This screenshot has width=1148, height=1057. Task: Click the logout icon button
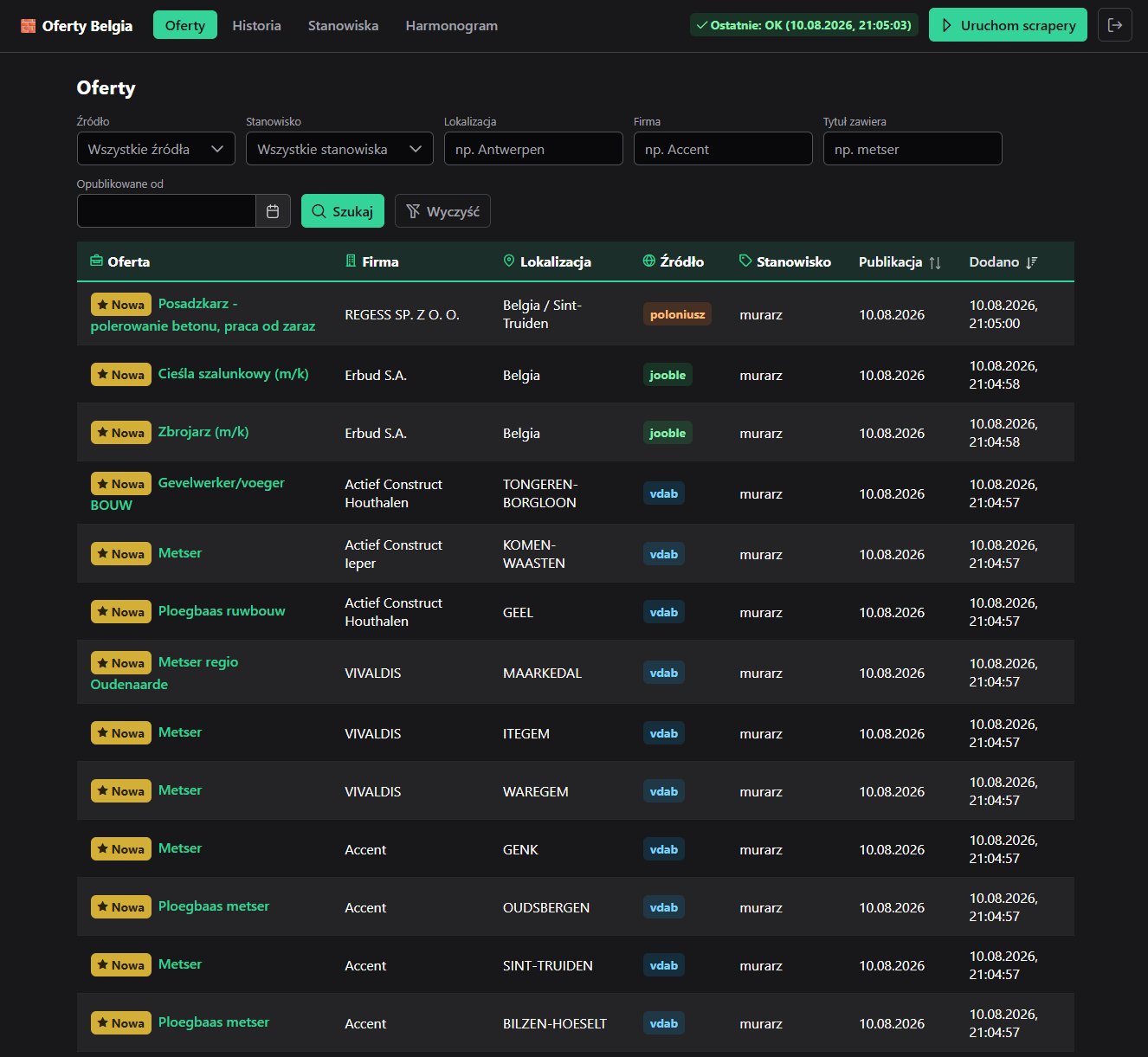[1115, 25]
